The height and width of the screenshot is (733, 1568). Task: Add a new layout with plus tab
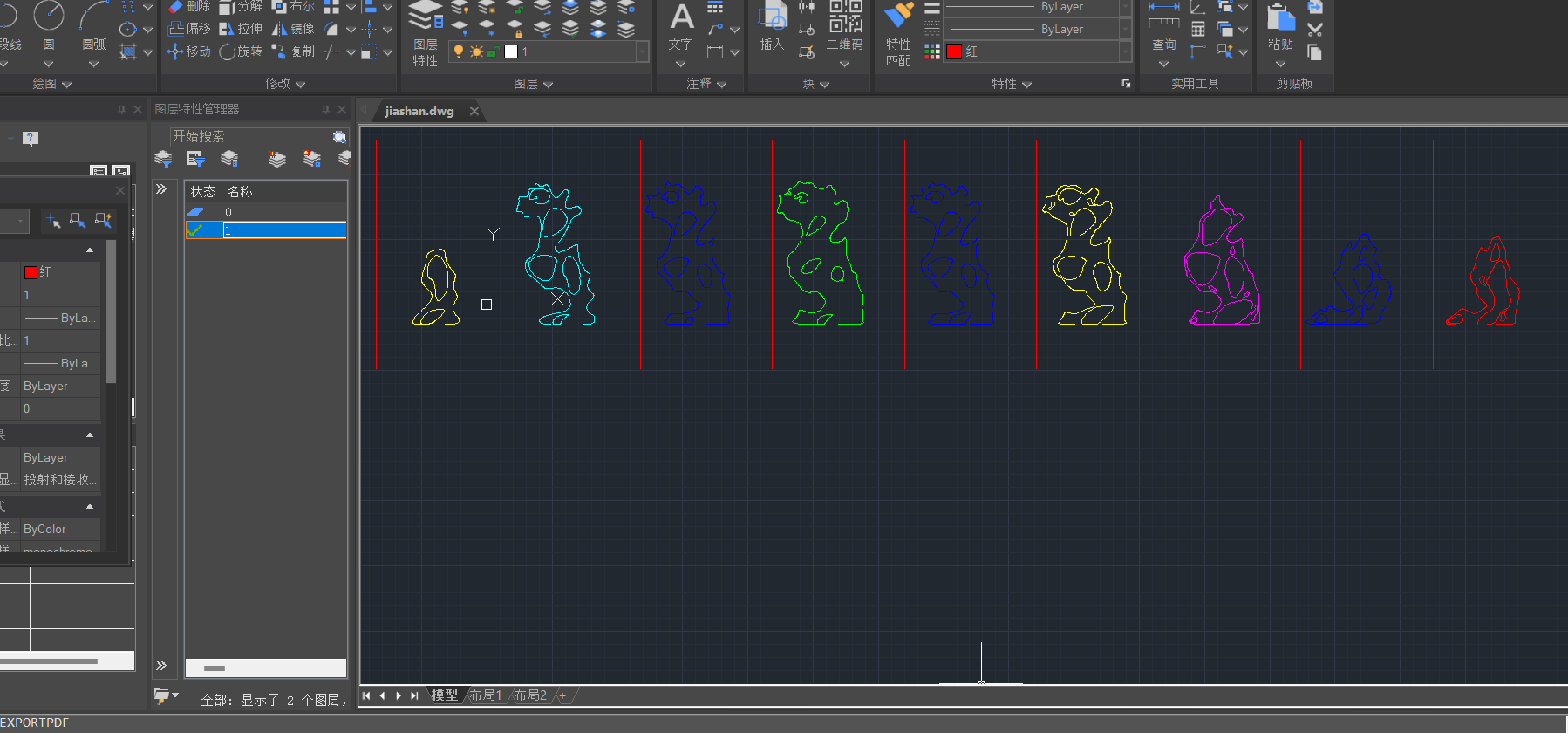point(562,695)
